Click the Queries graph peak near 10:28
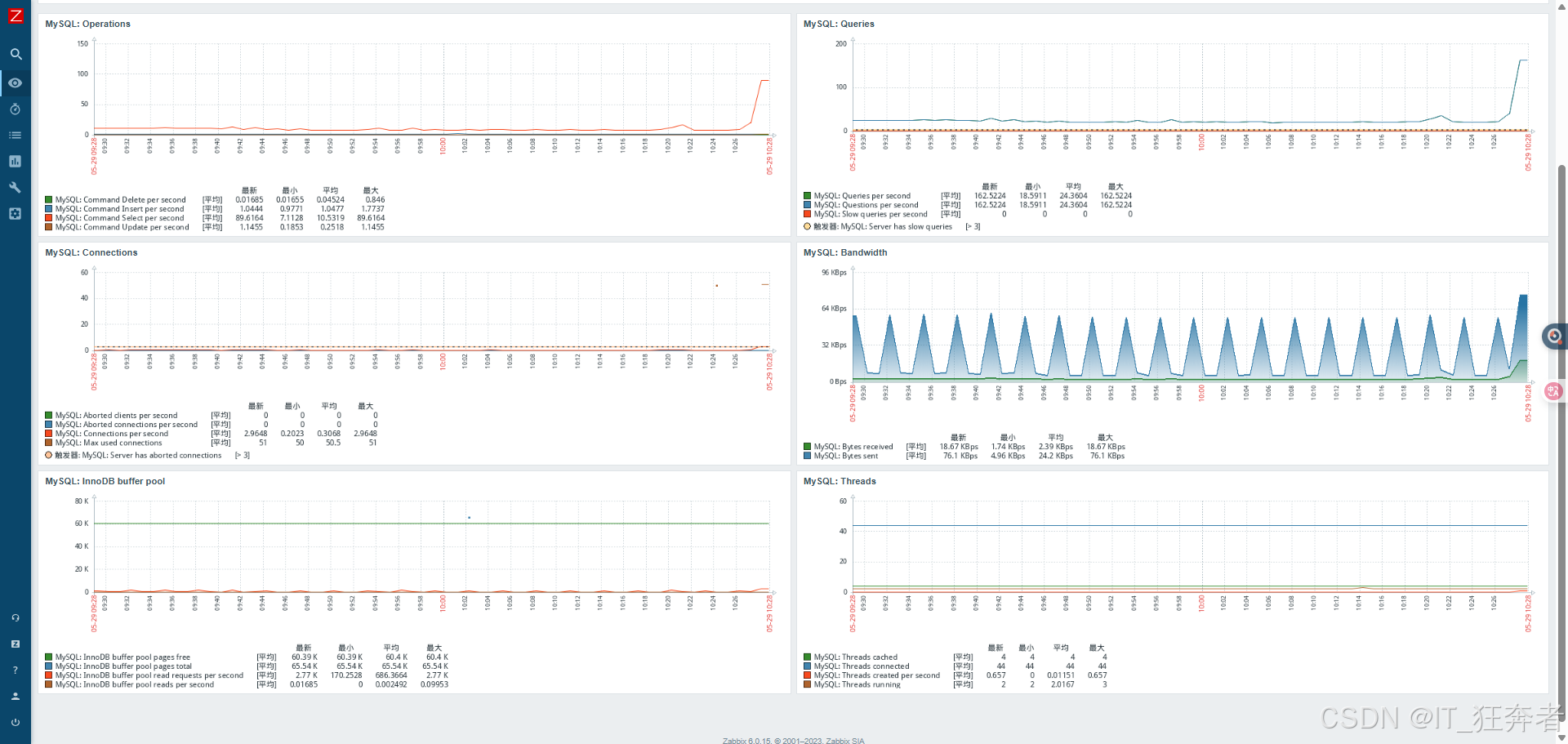The height and width of the screenshot is (744, 1568). tap(1523, 60)
